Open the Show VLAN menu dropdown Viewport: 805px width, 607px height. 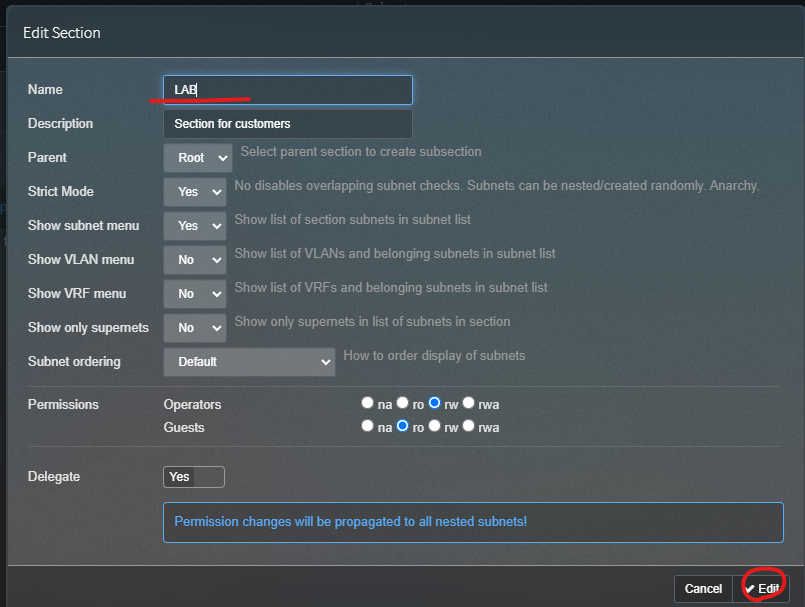click(x=195, y=260)
